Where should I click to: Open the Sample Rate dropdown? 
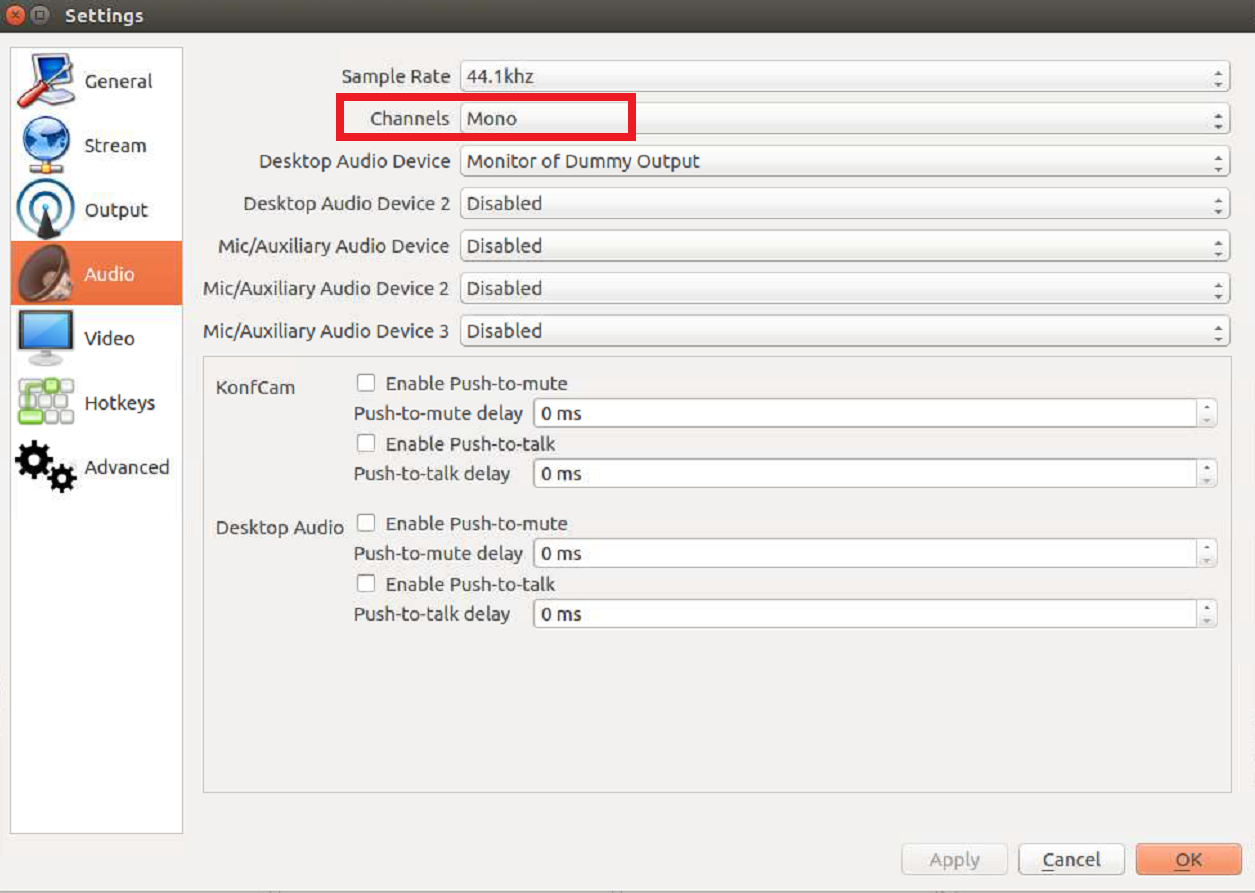(x=843, y=76)
